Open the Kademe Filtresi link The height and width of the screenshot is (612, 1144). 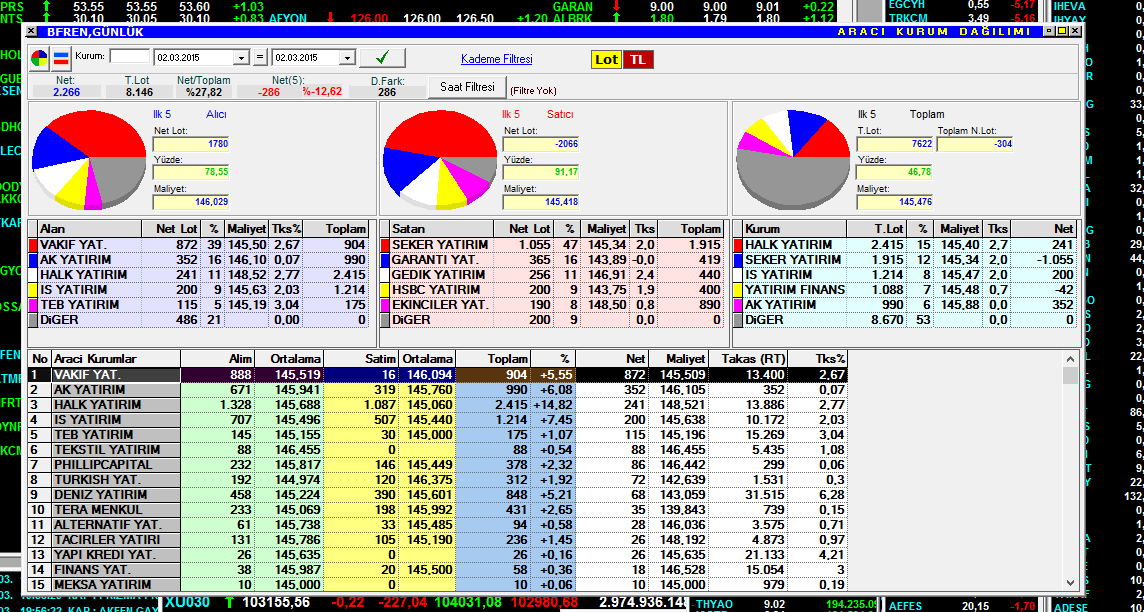pyautogui.click(x=496, y=60)
